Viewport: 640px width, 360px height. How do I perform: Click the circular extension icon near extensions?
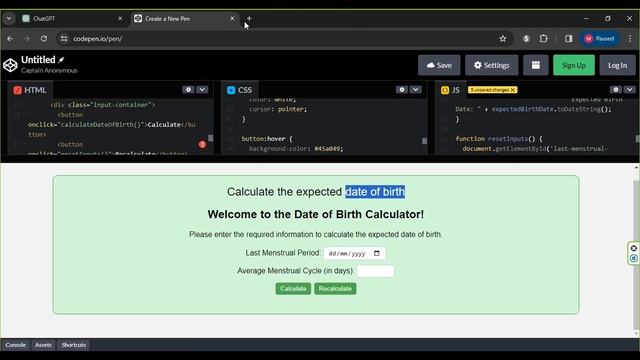[x=526, y=39]
